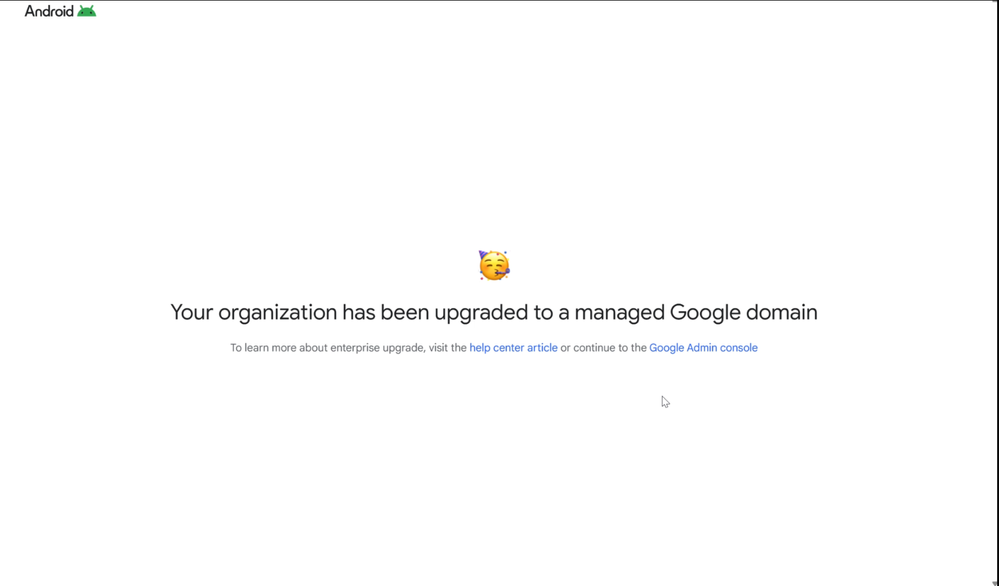This screenshot has width=999, height=586.
Task: Click the word "been" in the headline
Action: [405, 313]
